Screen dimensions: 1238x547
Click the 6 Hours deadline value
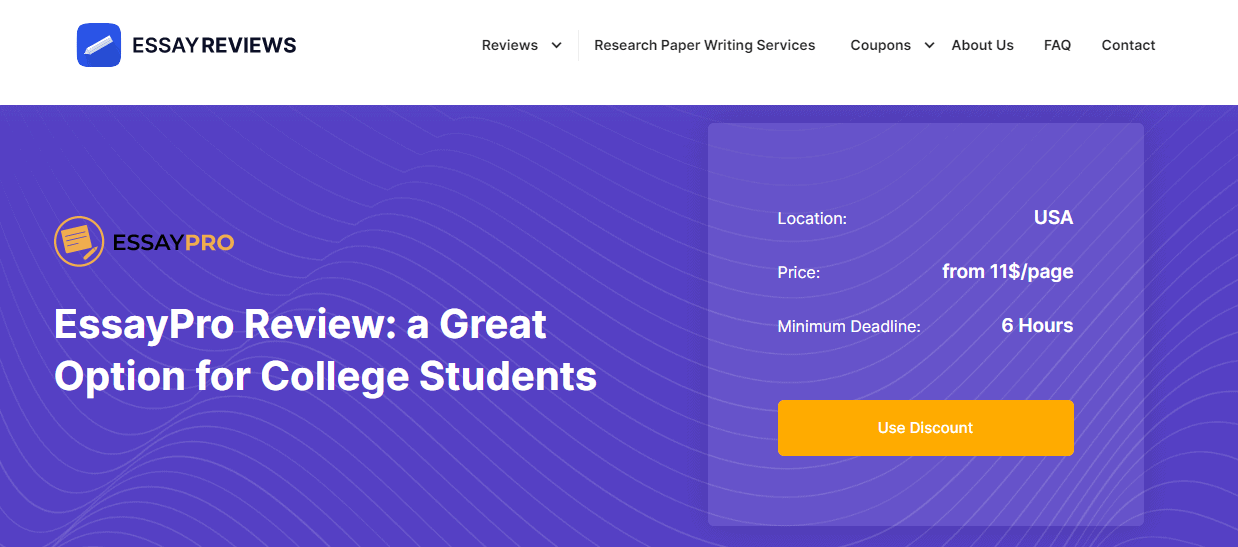(x=1038, y=325)
